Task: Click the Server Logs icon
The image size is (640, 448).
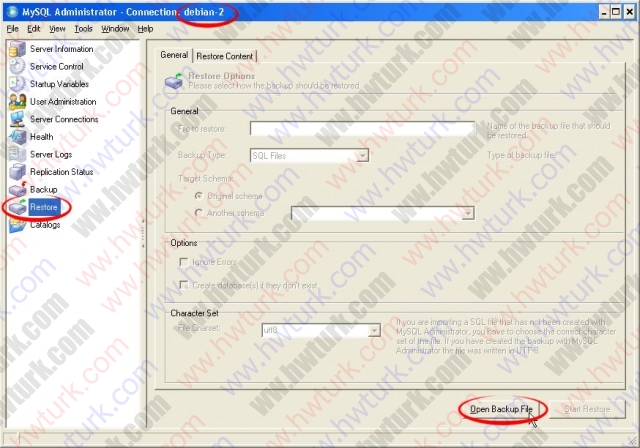Action: (x=17, y=154)
